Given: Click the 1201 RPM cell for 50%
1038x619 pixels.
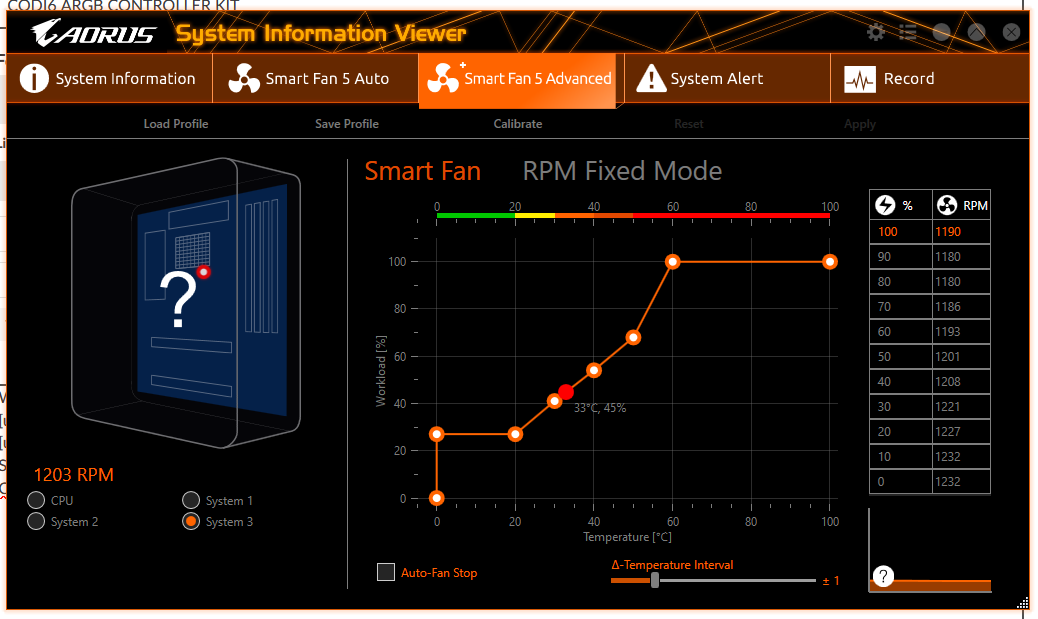Looking at the screenshot, I should pyautogui.click(x=961, y=357).
